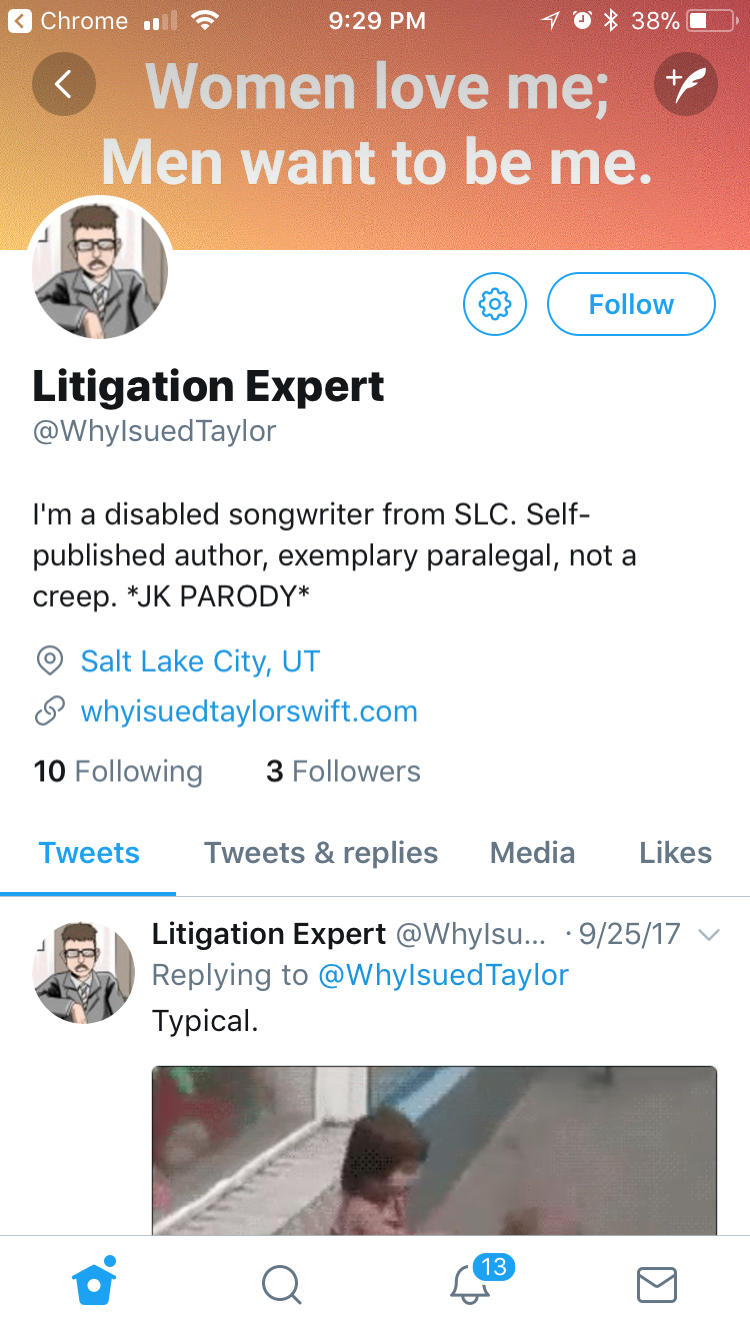The height and width of the screenshot is (1334, 750).
Task: Compose a new tweet with feather icon
Action: (x=686, y=84)
